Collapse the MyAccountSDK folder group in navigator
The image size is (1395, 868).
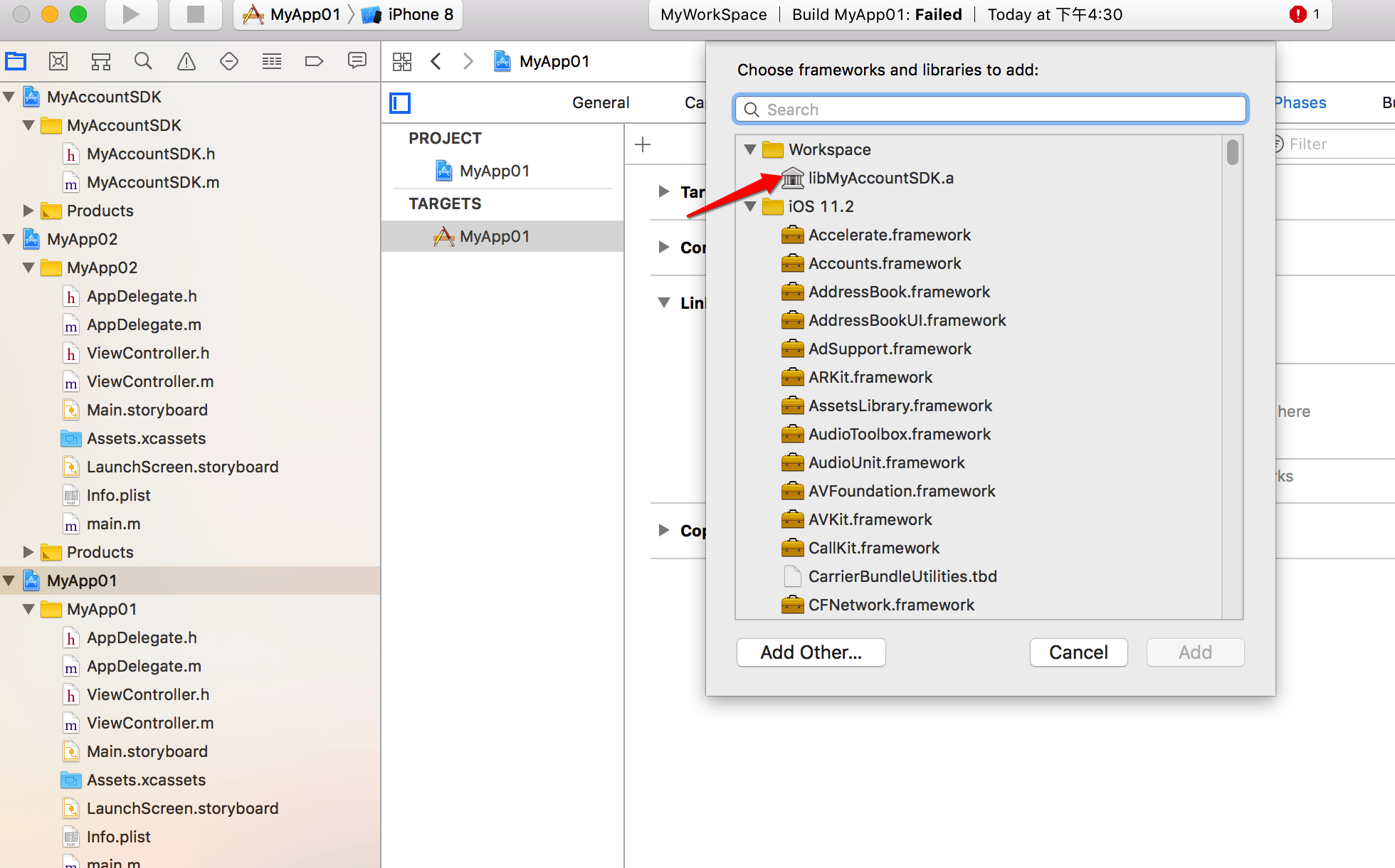pyautogui.click(x=28, y=125)
